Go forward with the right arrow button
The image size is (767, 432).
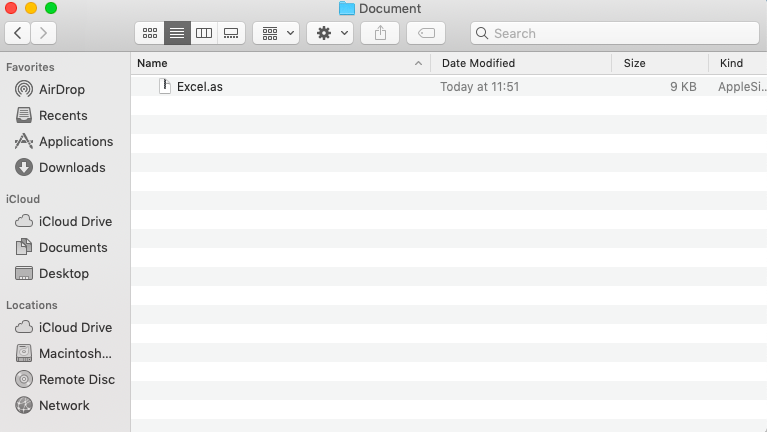44,33
